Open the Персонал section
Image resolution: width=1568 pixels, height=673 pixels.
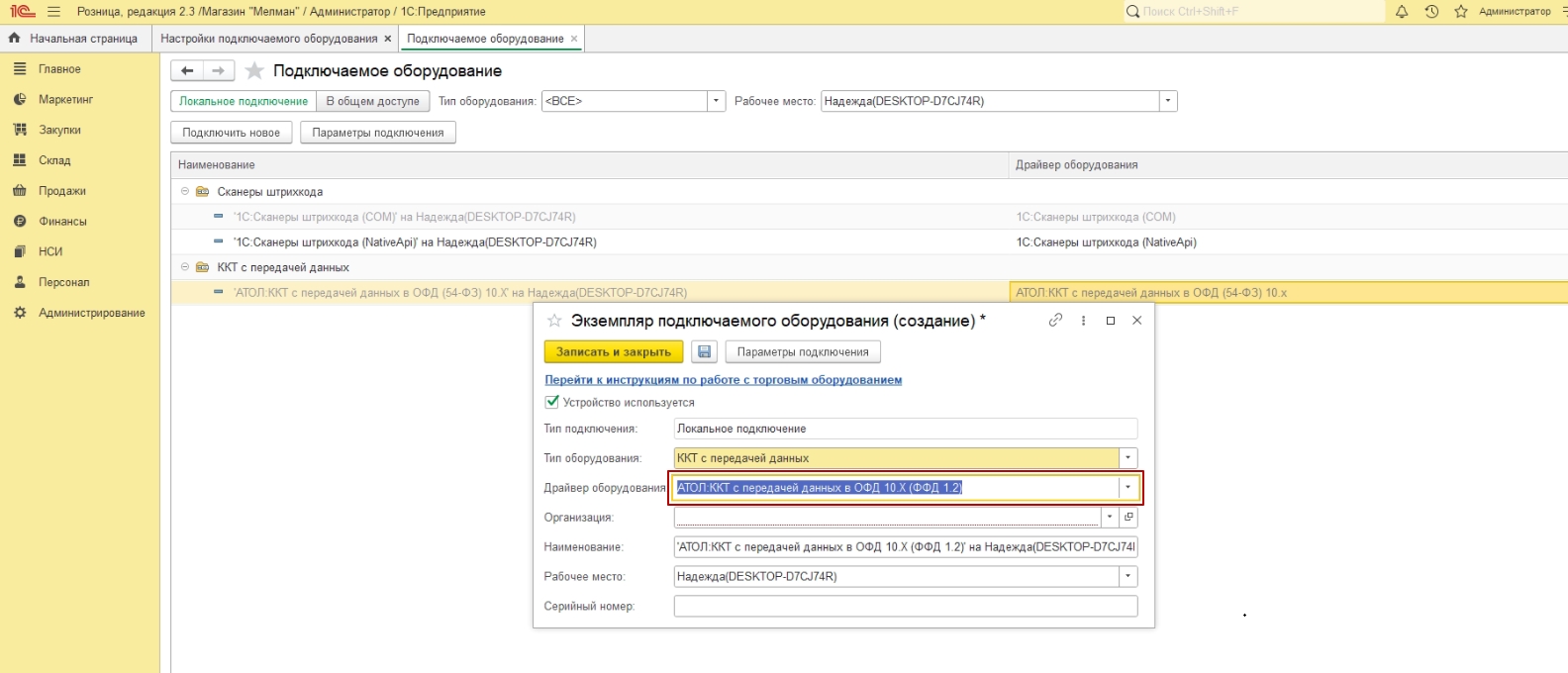click(63, 282)
